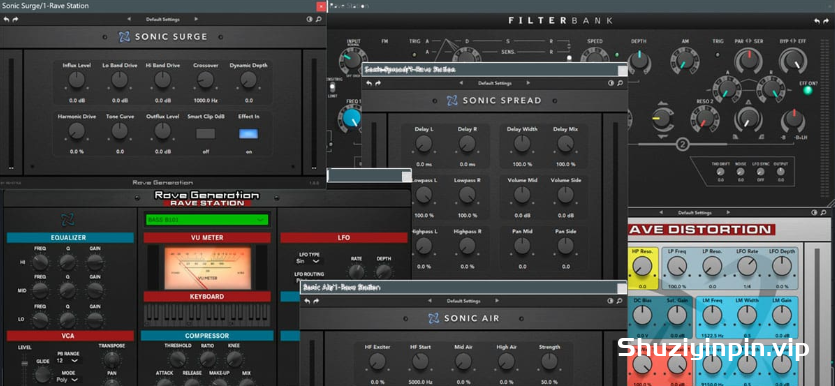Click undo arrow in Sonic Air toolbar
This screenshot has height=386, width=835.
coord(307,301)
